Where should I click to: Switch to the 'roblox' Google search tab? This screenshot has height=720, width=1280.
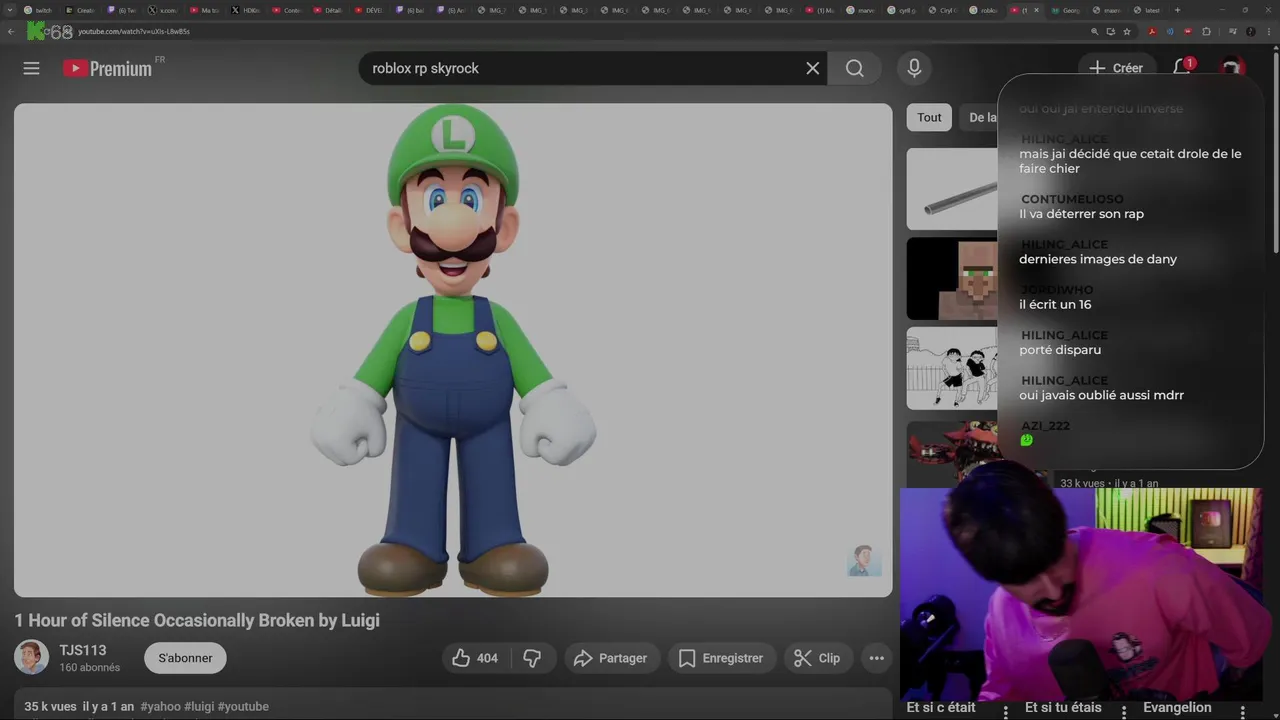[984, 10]
